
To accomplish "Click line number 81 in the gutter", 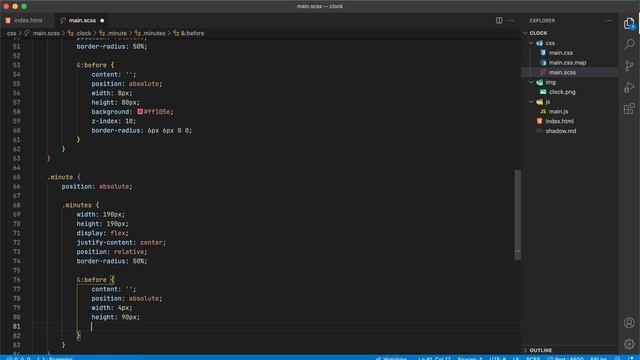I will [16, 327].
